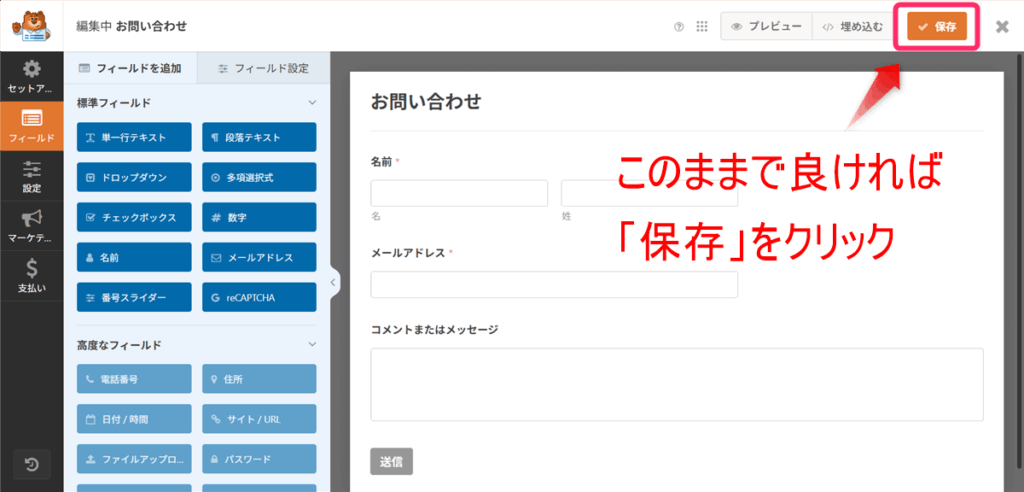Click the email address input in preview
Viewport: 1024px width, 492px height.
point(554,284)
